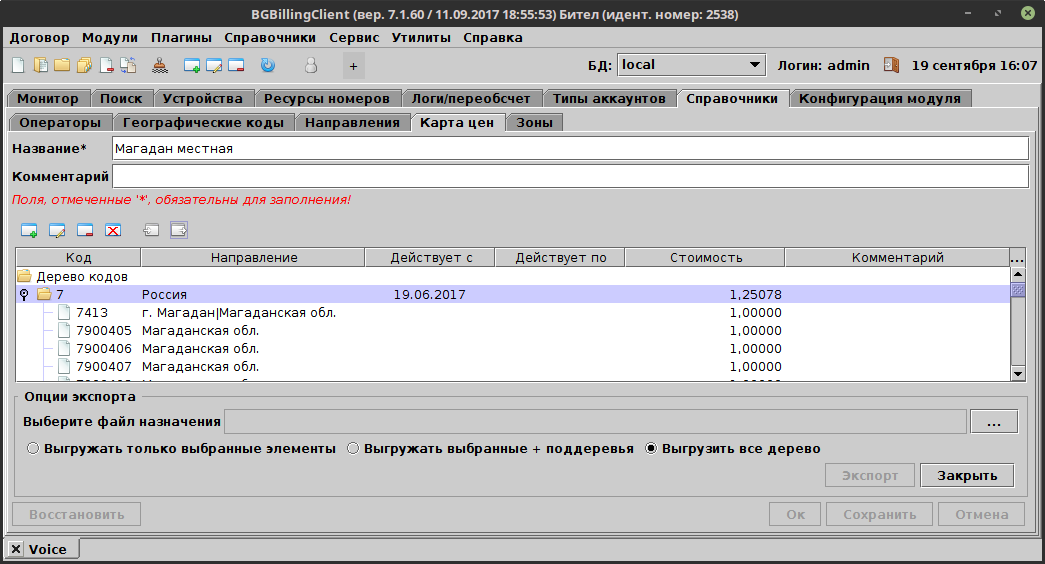Image resolution: width=1045 pixels, height=564 pixels.
Task: Click the blue refresh arrow icon
Action: (268, 65)
